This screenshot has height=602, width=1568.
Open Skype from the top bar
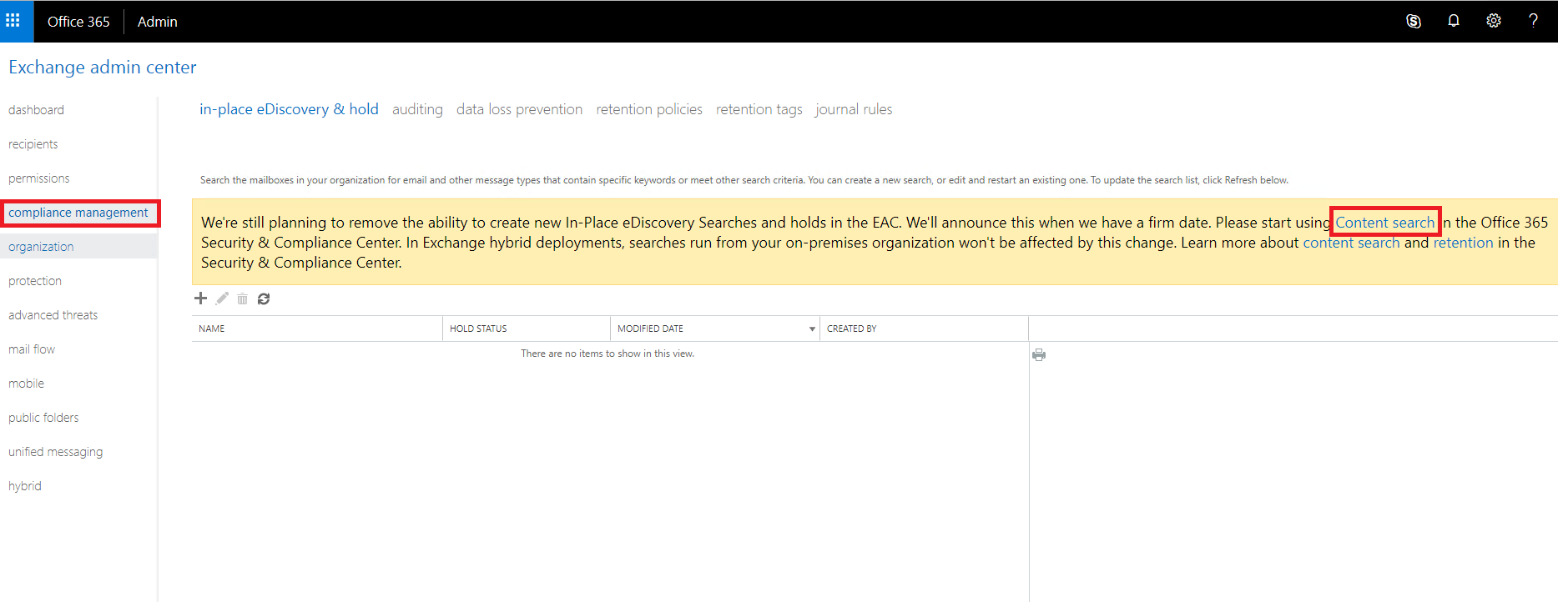(x=1414, y=21)
